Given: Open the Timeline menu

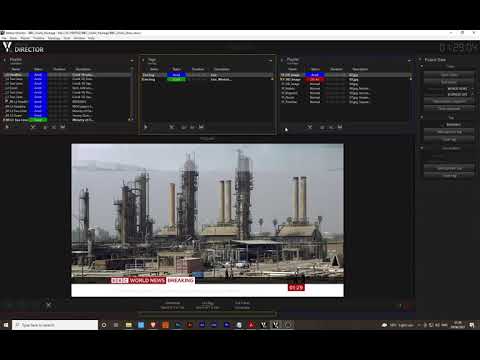Looking at the screenshot, I should pos(39,38).
